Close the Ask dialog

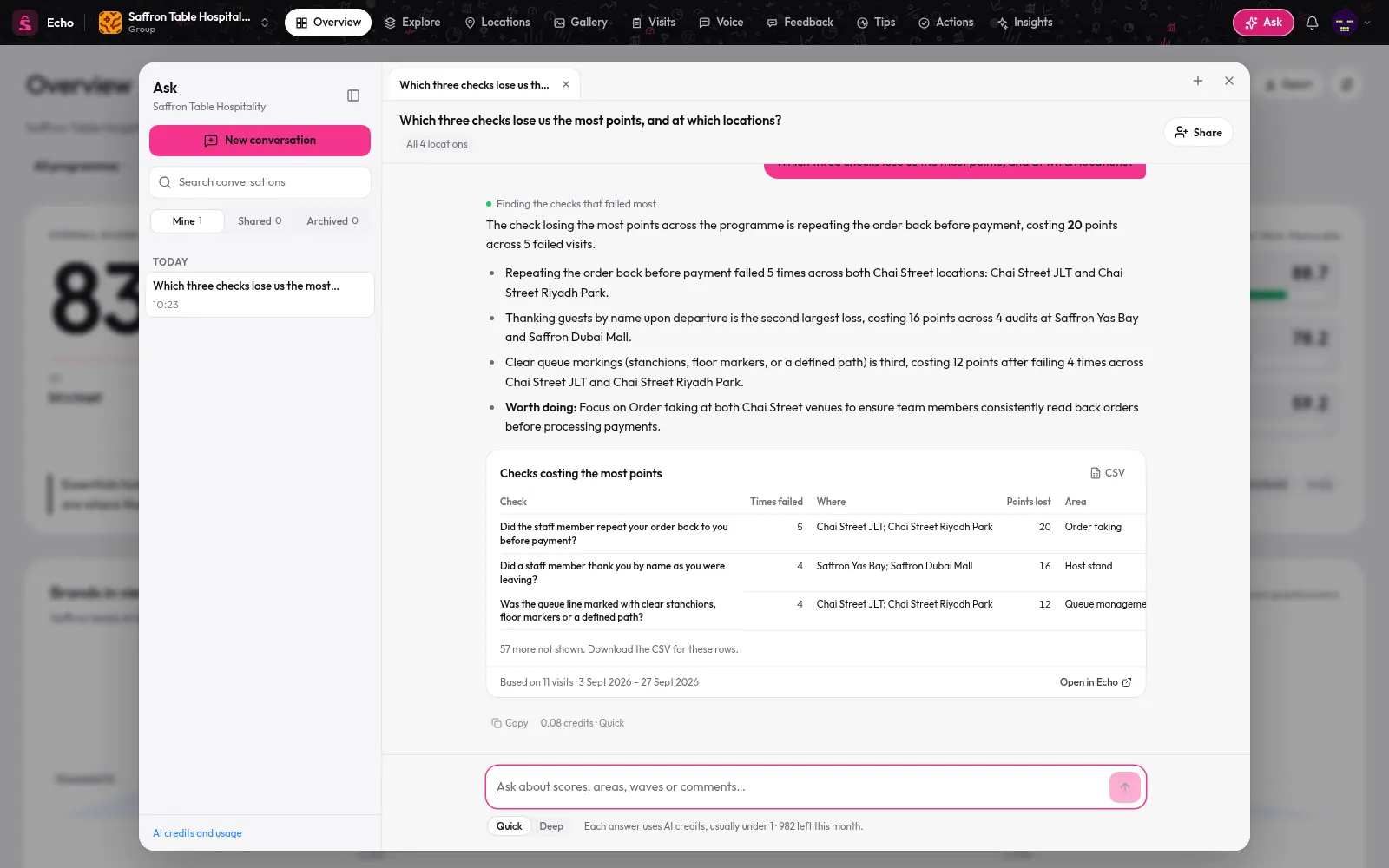tap(1229, 81)
